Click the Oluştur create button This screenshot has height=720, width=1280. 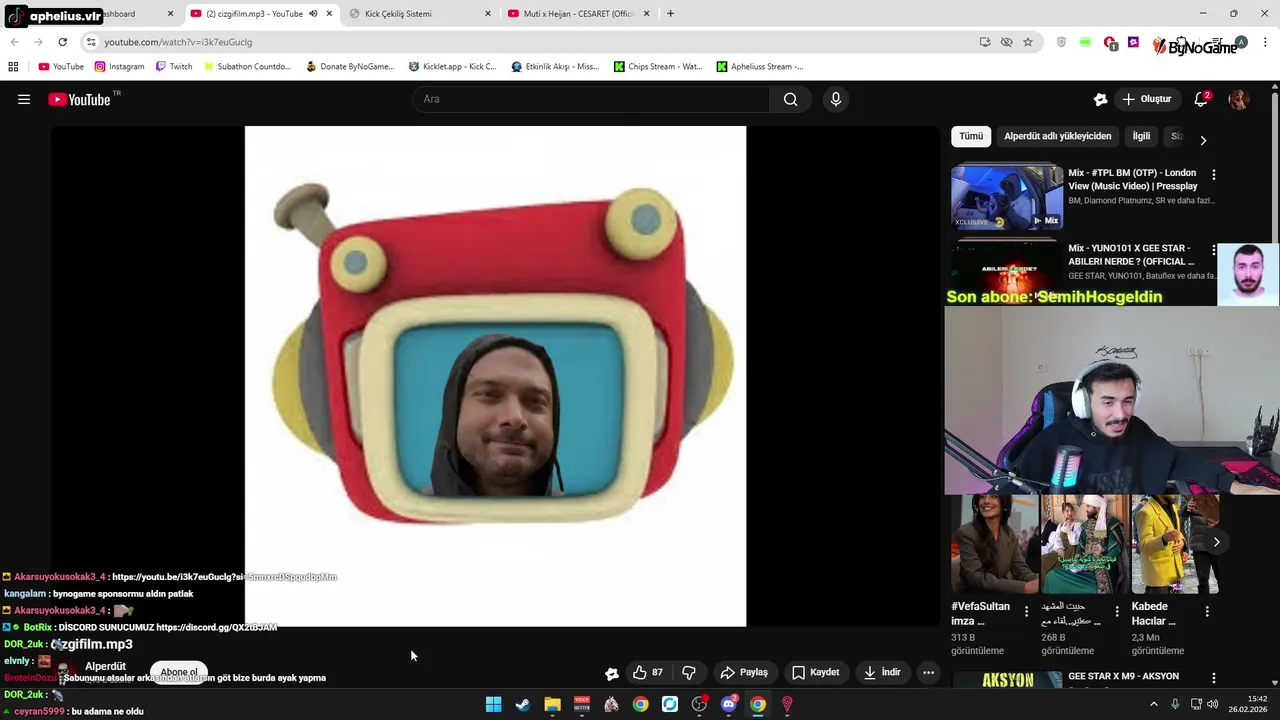click(x=1146, y=99)
